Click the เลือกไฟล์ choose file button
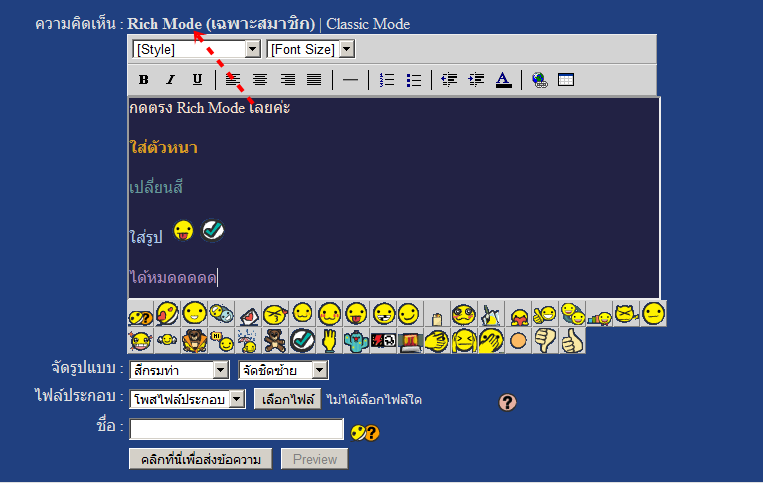The width and height of the screenshot is (763, 483). 288,399
